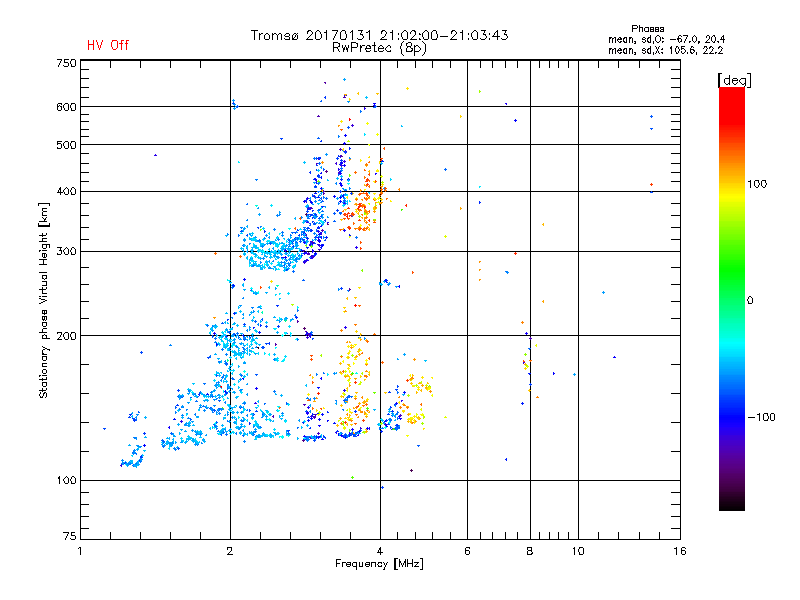800x600 pixels.
Task: Click the y-axis tick label '600'
Action: 66,107
